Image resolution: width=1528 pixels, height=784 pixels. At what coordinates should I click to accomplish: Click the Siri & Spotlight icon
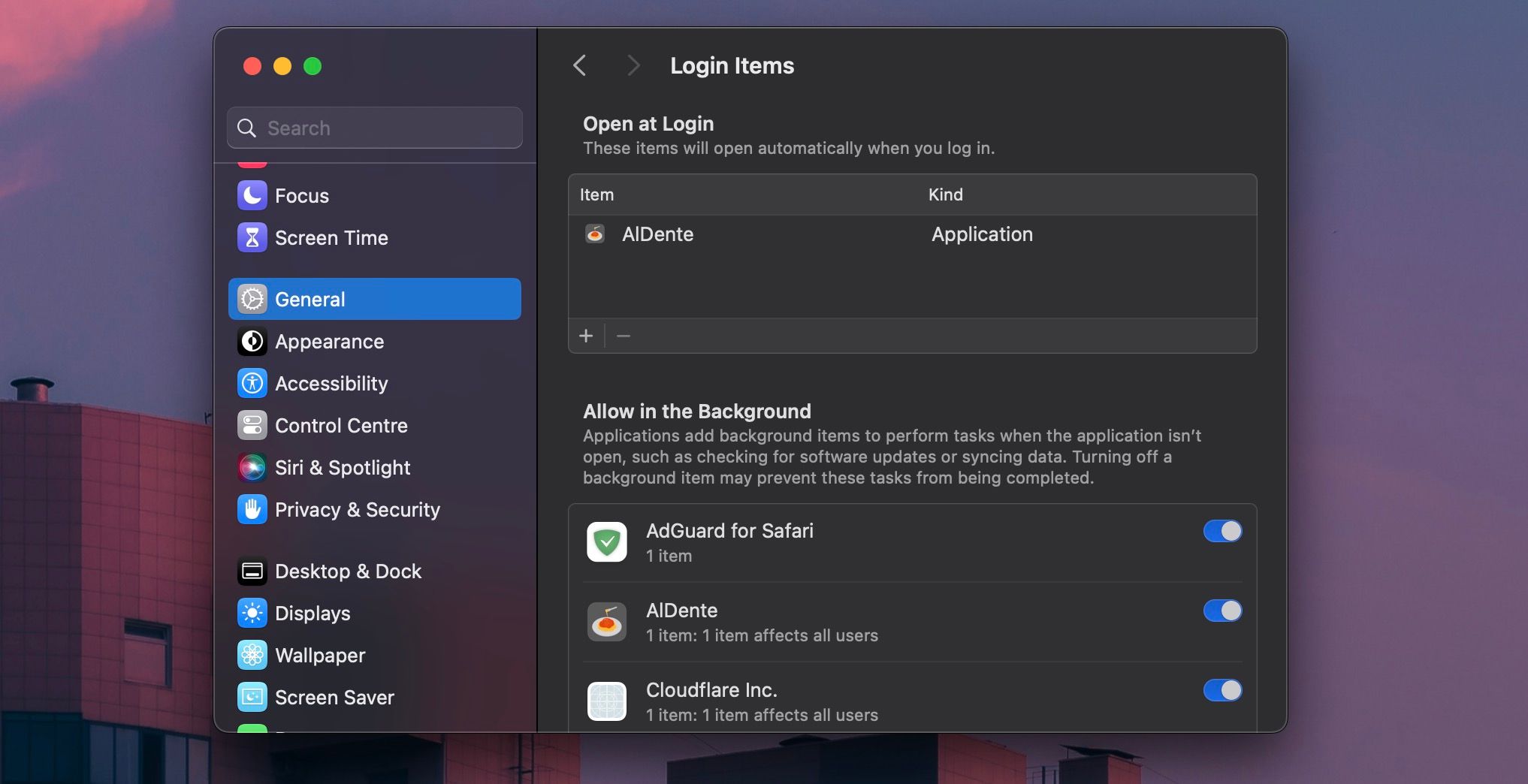(x=252, y=467)
